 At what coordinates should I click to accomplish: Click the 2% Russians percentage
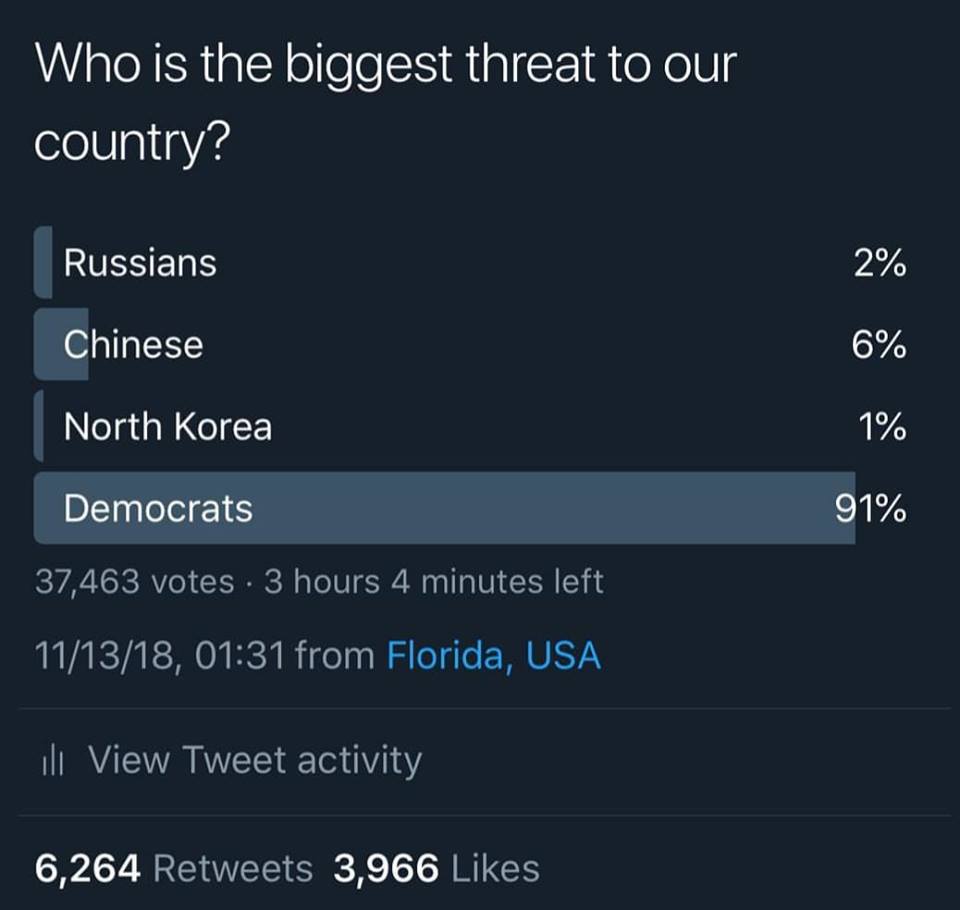[880, 263]
